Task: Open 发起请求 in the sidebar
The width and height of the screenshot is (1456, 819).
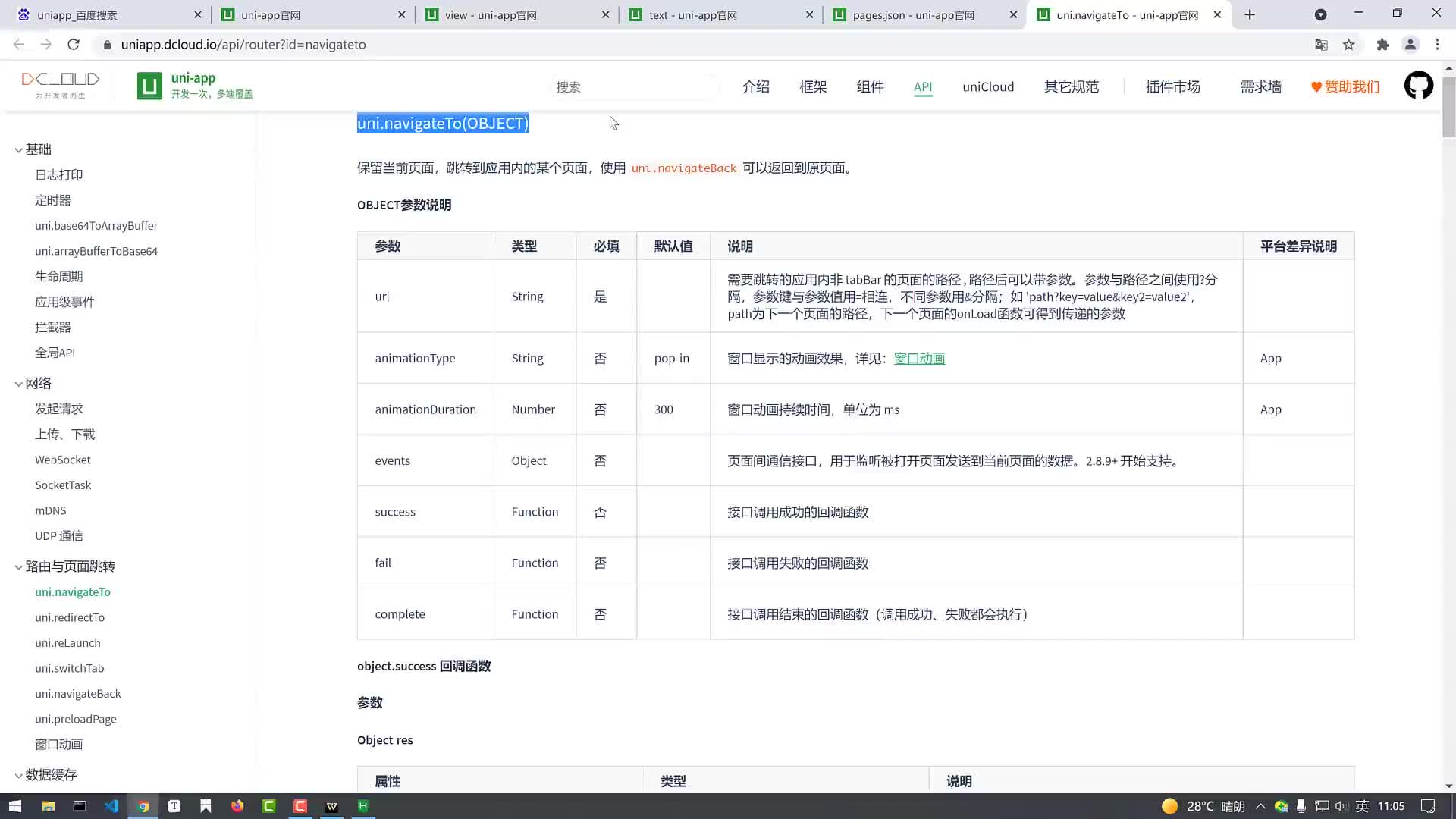Action: [x=58, y=409]
